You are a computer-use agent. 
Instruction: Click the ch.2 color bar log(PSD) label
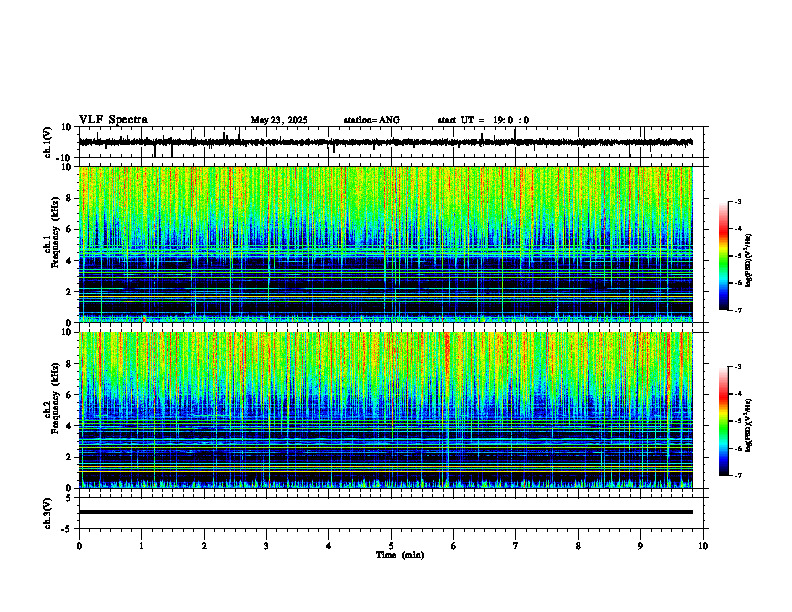[748, 425]
